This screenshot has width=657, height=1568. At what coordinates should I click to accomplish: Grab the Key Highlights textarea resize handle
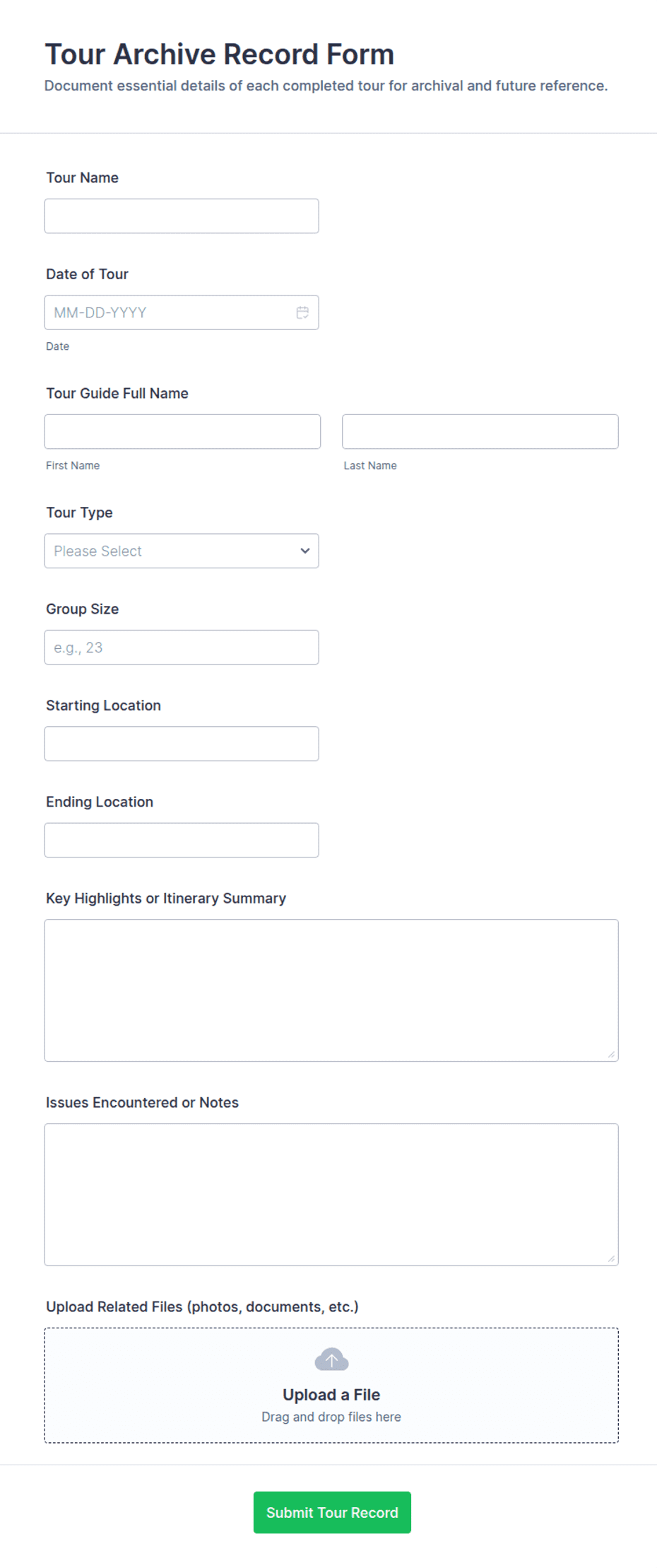611,1054
